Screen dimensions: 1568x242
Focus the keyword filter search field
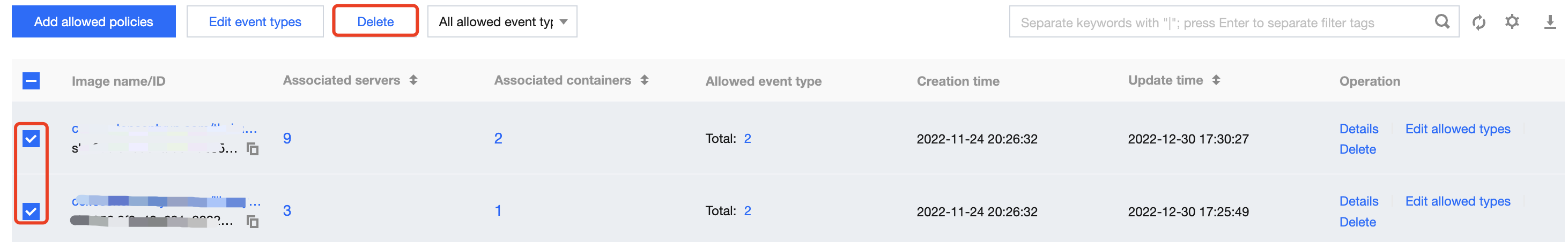point(1217,22)
